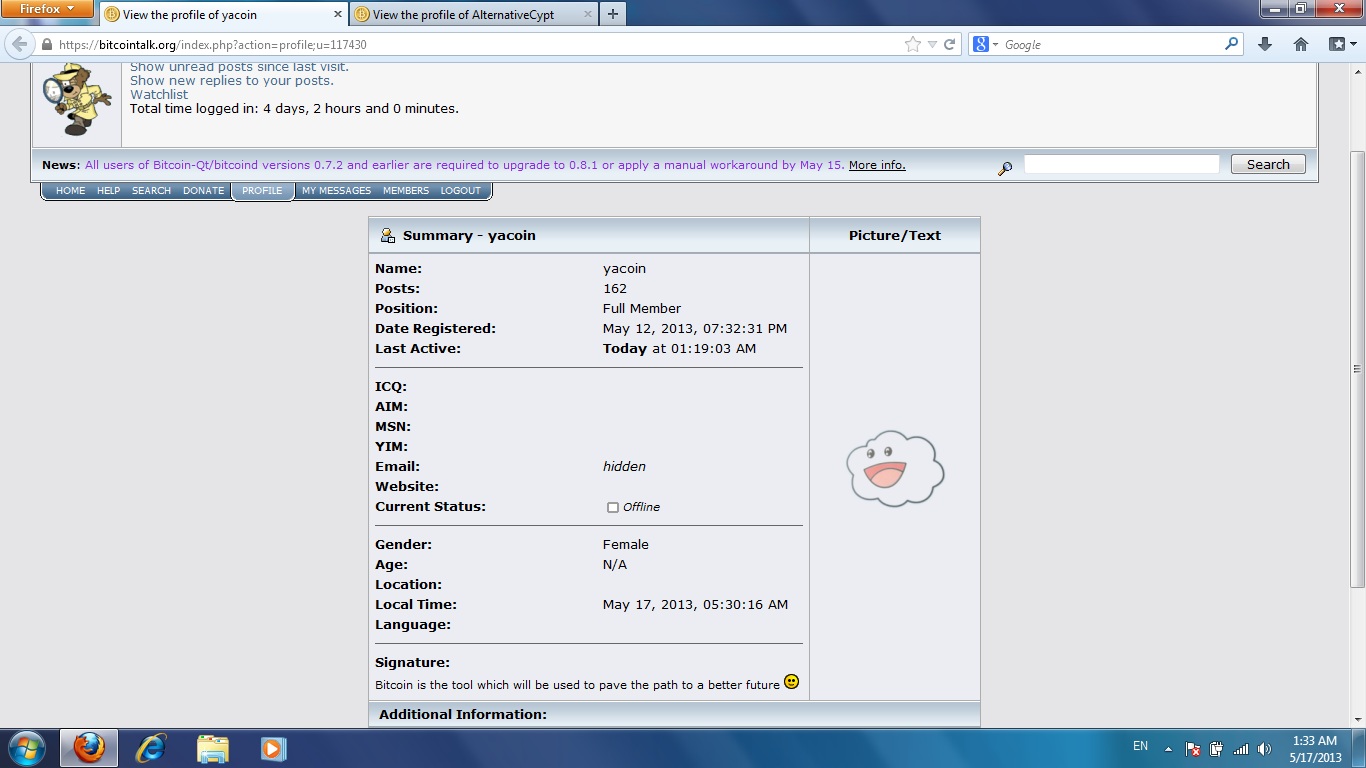1366x768 pixels.
Task: Click the volume speaker tray icon
Action: 1264,748
